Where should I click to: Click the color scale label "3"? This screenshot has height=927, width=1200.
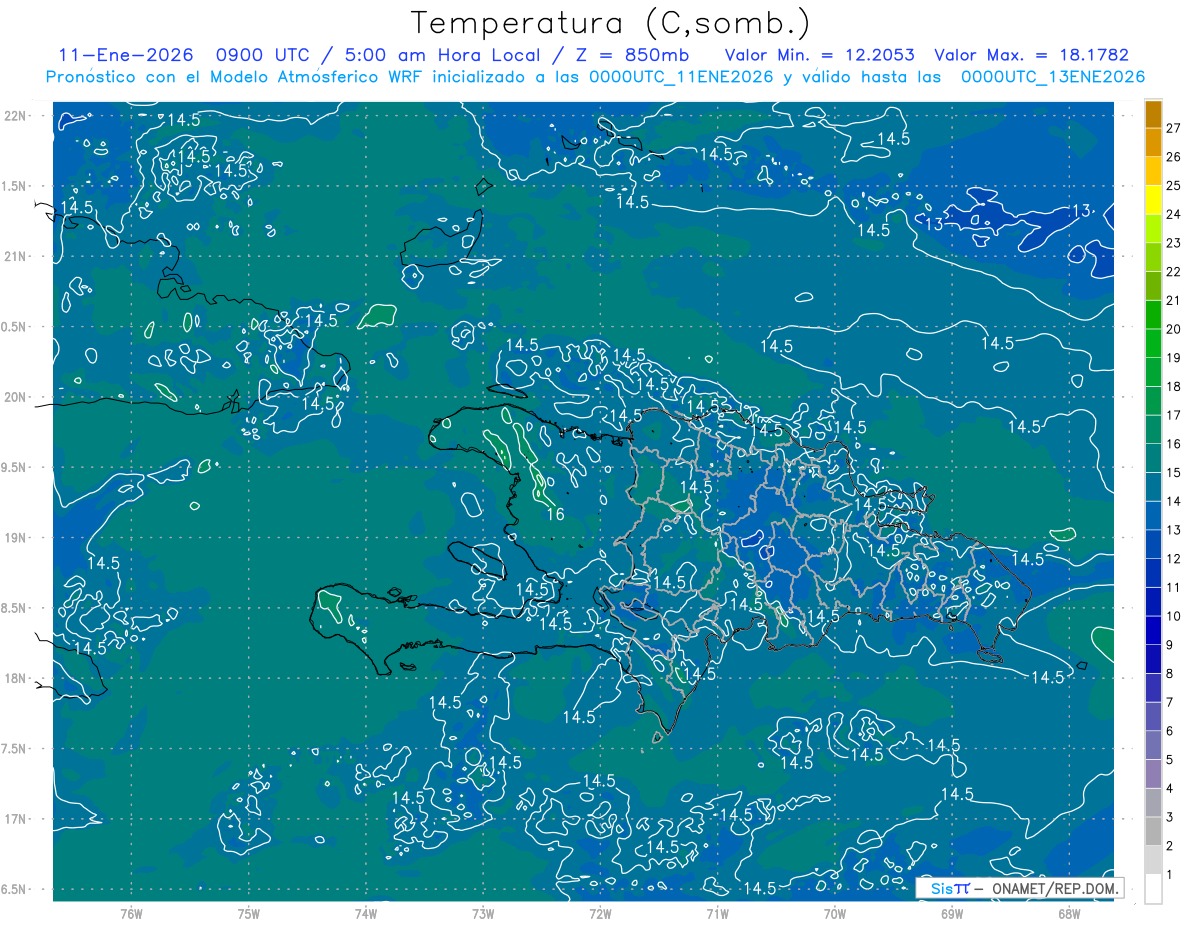tap(1170, 817)
